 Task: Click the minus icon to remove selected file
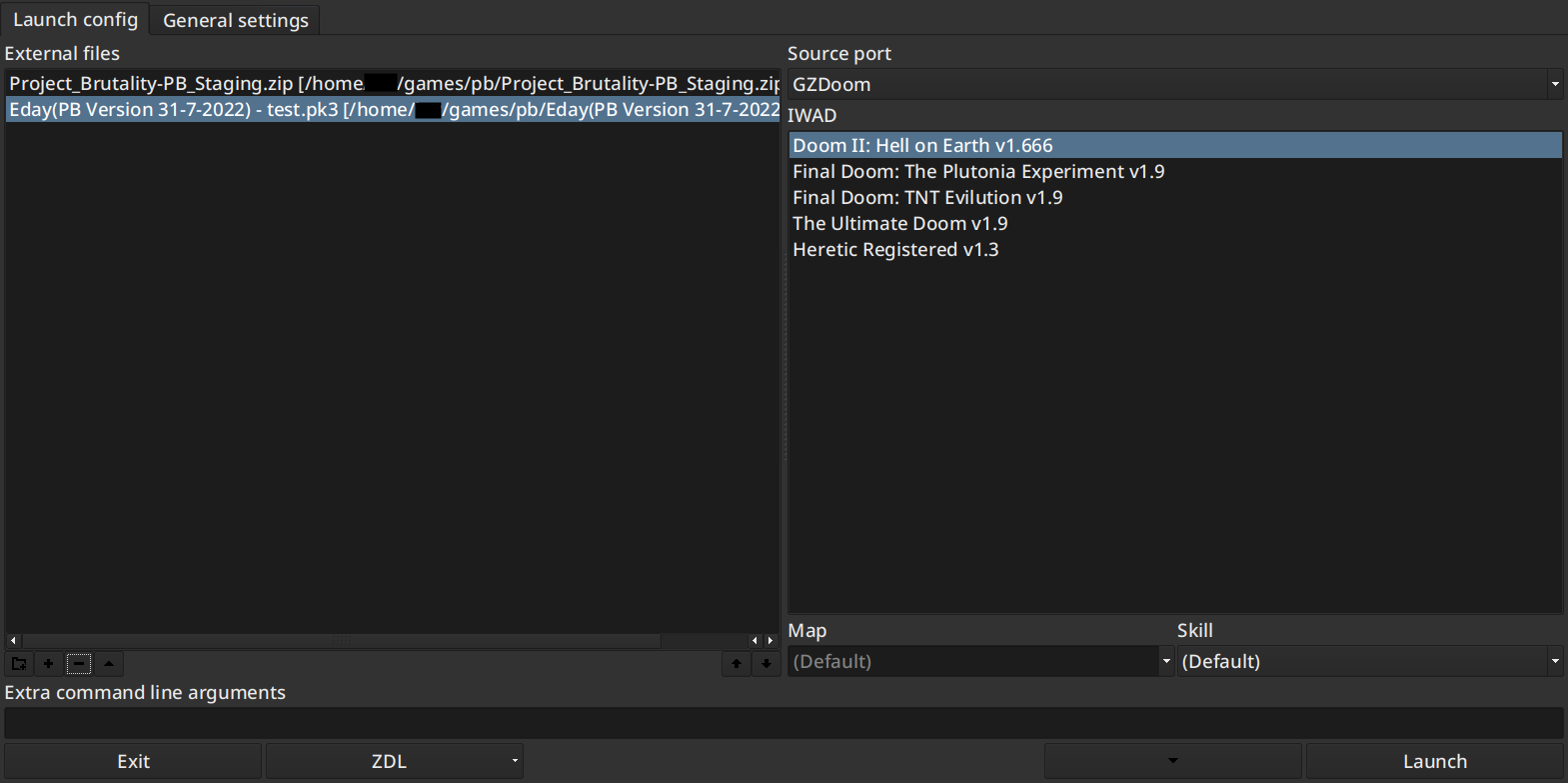79,663
